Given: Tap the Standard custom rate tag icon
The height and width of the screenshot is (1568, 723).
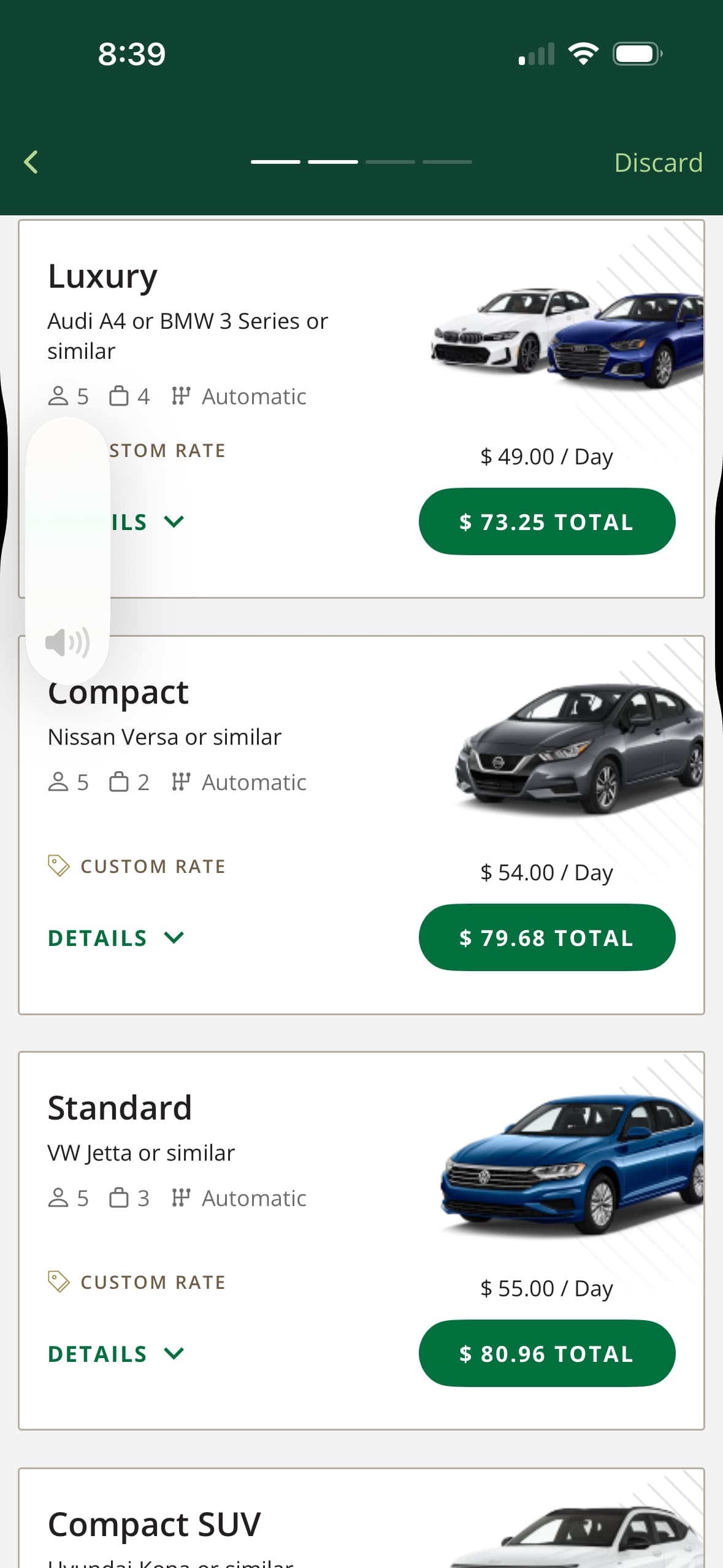Looking at the screenshot, I should point(58,1282).
